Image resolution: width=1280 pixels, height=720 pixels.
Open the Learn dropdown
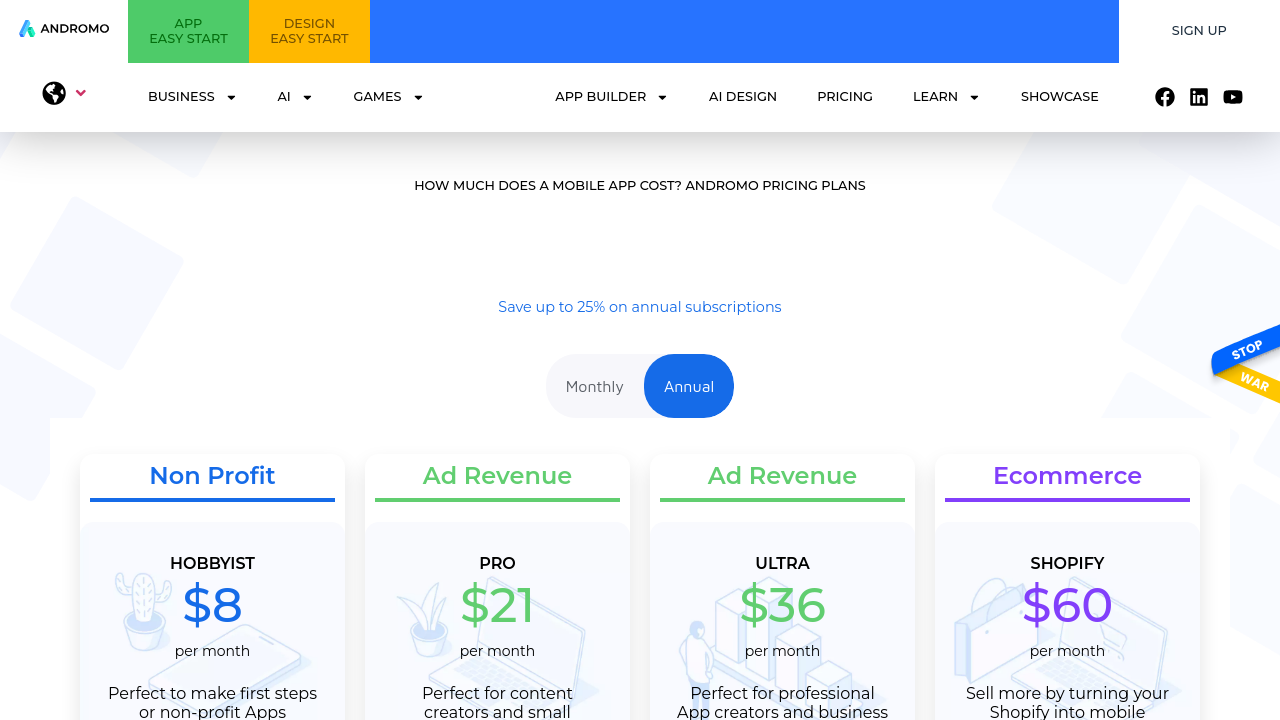click(946, 97)
